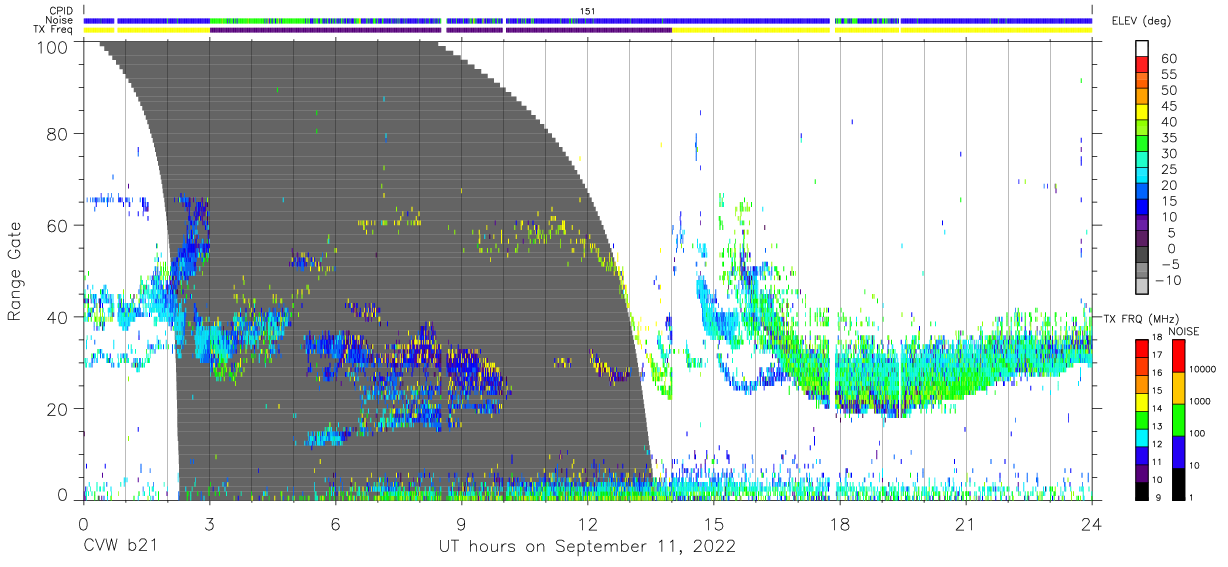Click the TX frequency scale label '9'
The image size is (1228, 567).
click(1160, 499)
